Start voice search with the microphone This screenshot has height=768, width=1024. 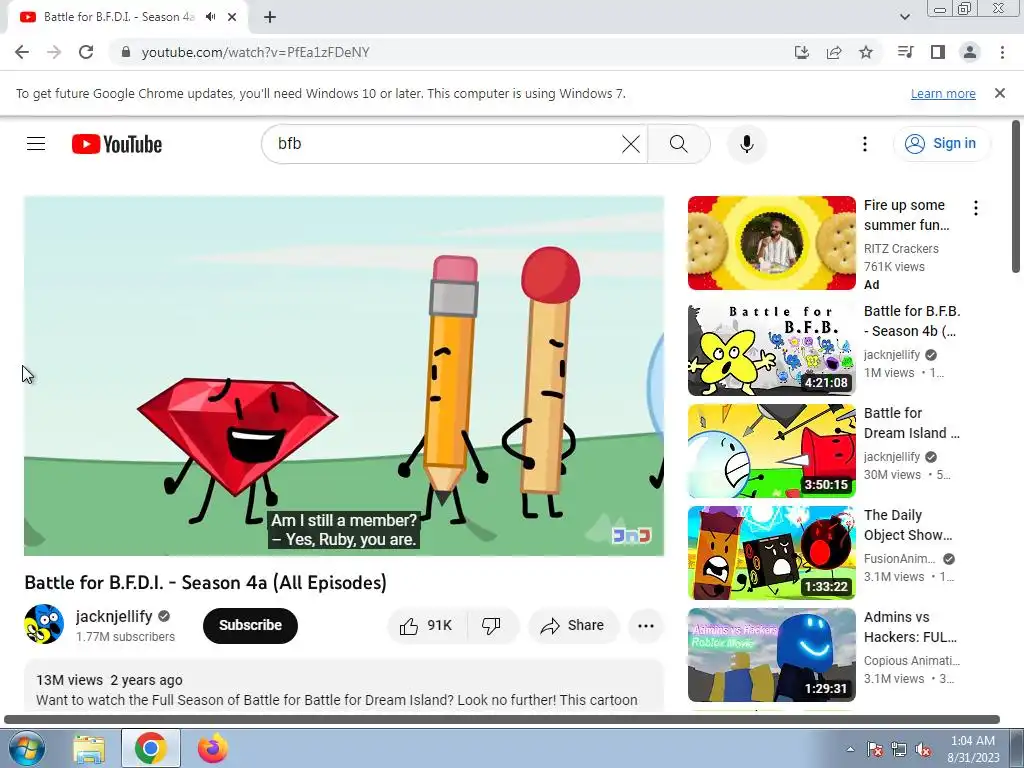[746, 144]
